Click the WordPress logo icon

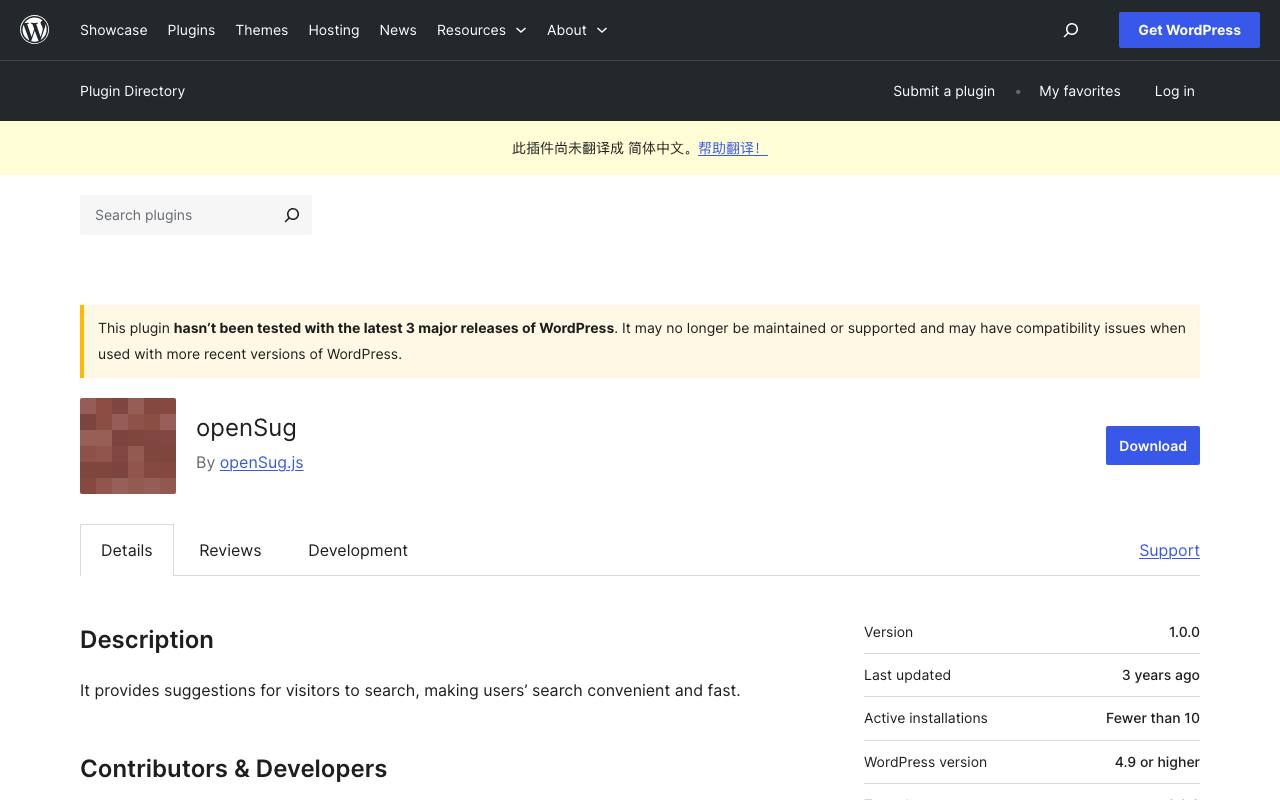coord(35,30)
